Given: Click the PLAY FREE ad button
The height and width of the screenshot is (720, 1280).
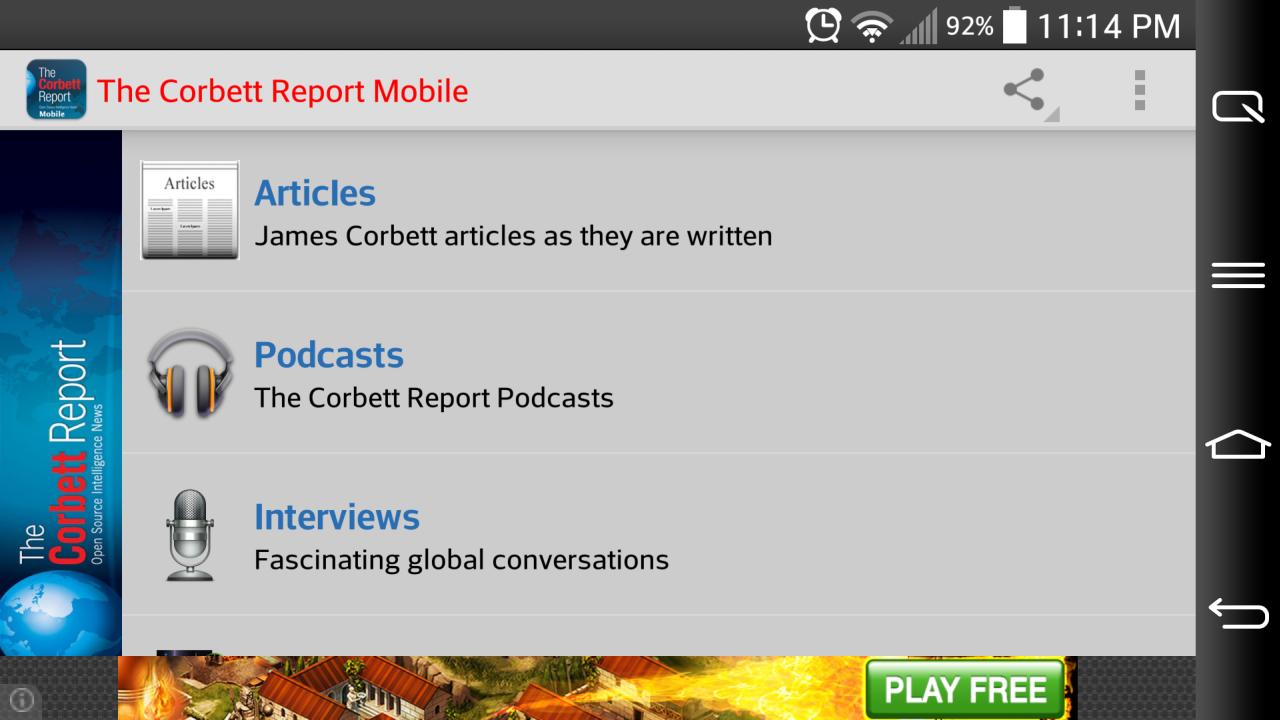Looking at the screenshot, I should (x=965, y=690).
